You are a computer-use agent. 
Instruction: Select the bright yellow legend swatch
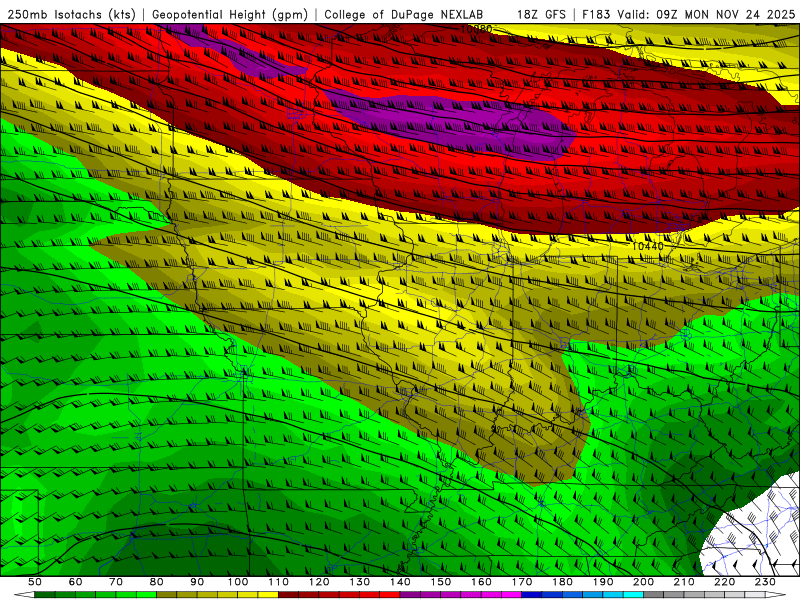268,594
